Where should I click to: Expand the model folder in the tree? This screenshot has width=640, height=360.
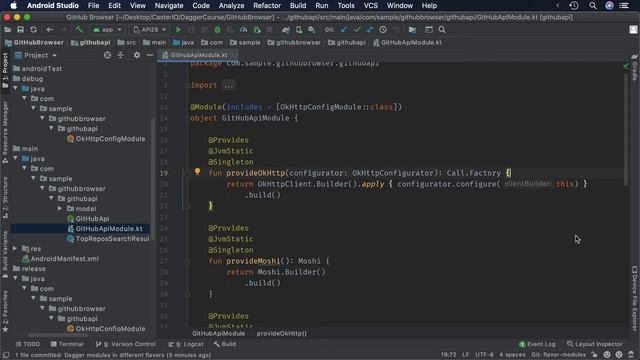(x=60, y=209)
